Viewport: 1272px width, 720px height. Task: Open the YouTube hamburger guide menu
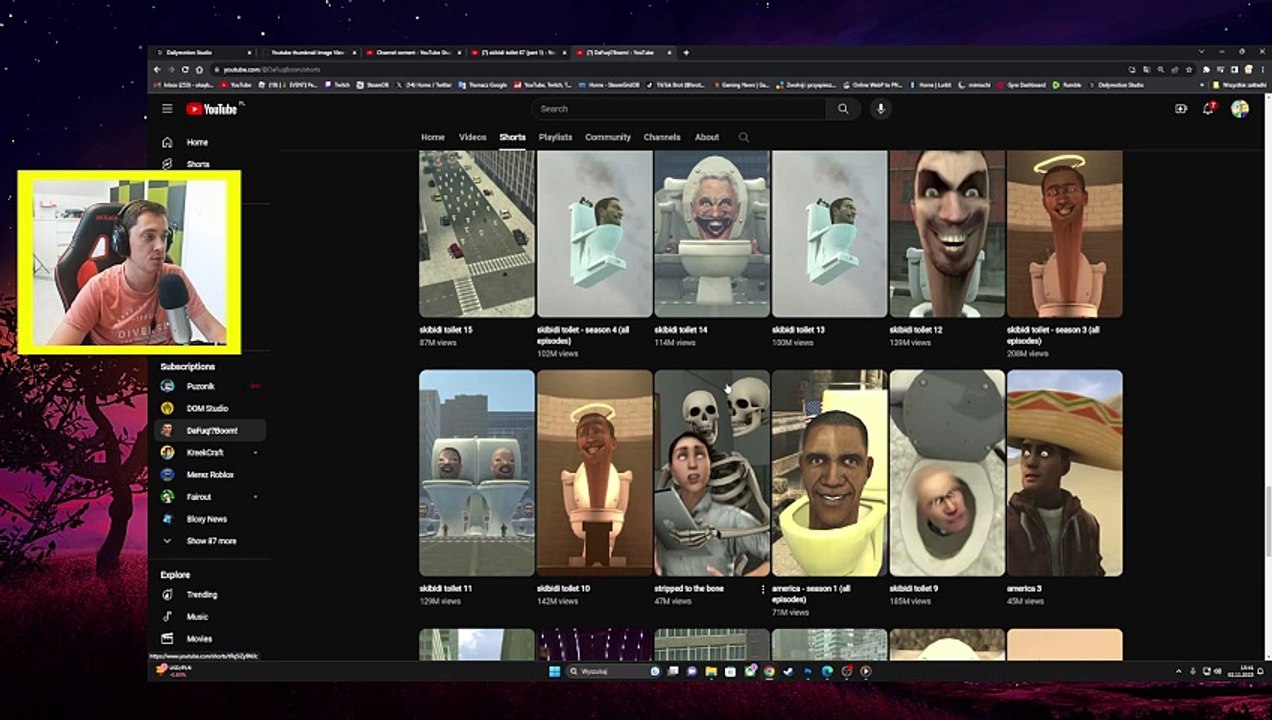tap(167, 109)
